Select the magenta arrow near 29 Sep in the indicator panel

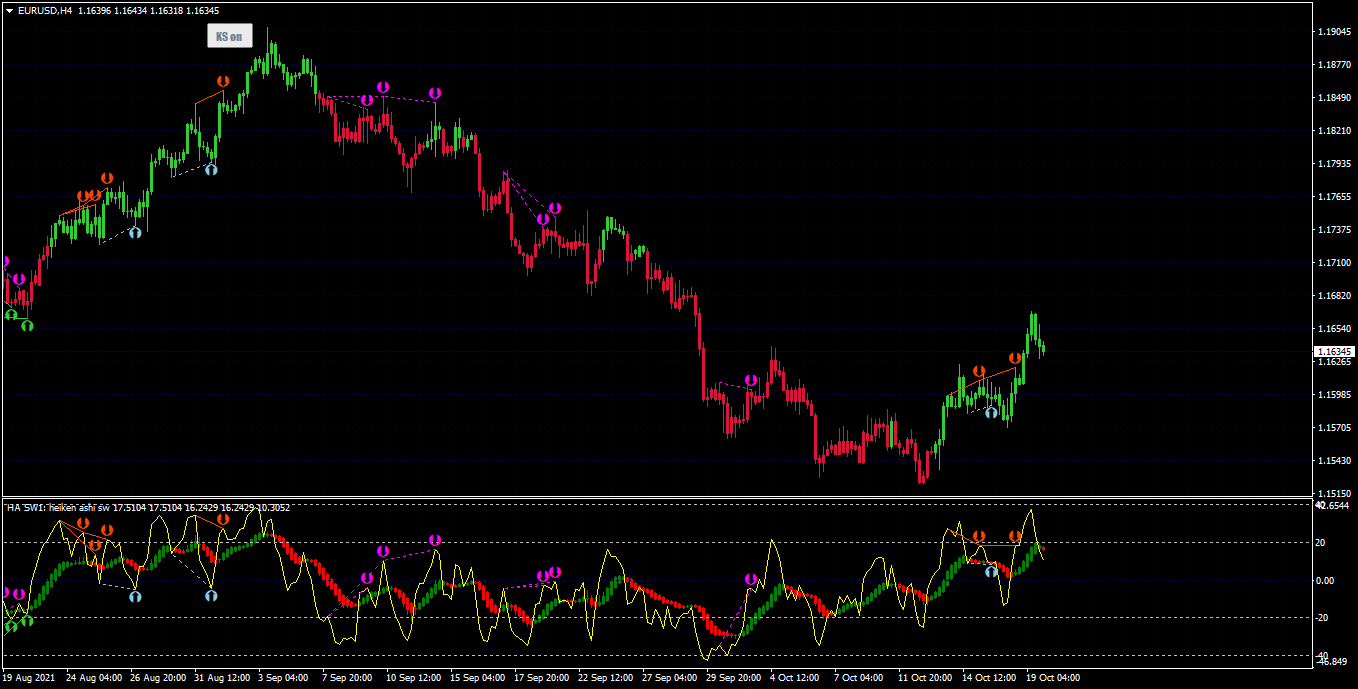pyautogui.click(x=751, y=579)
